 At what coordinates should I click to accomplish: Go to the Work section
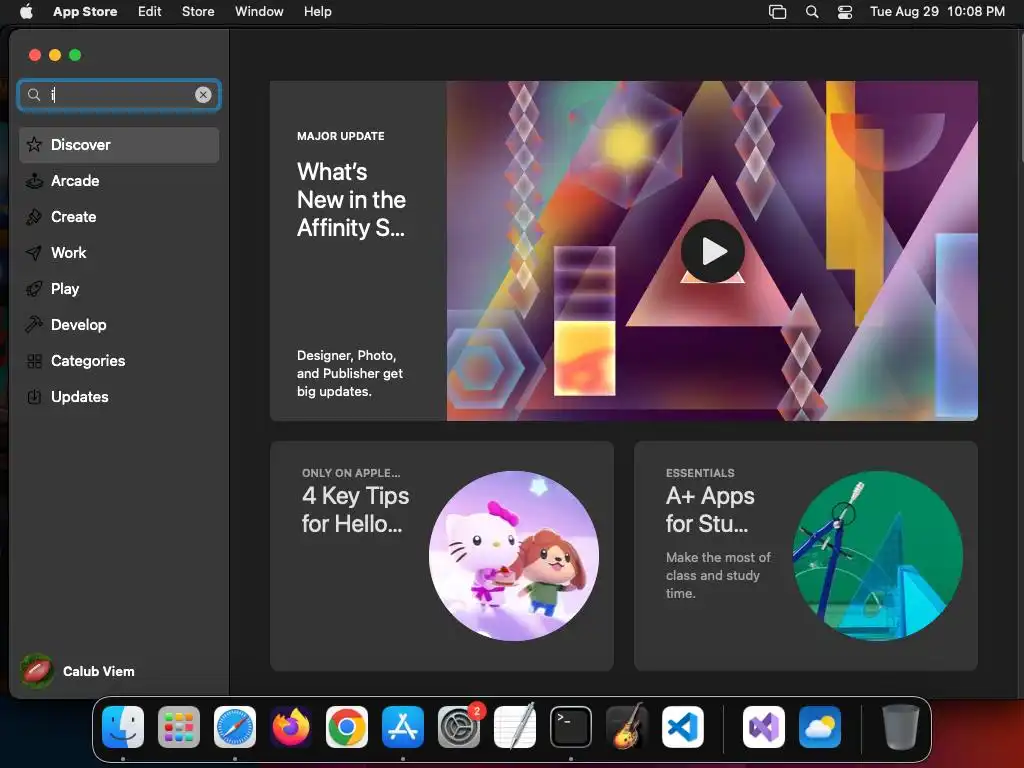click(x=119, y=253)
